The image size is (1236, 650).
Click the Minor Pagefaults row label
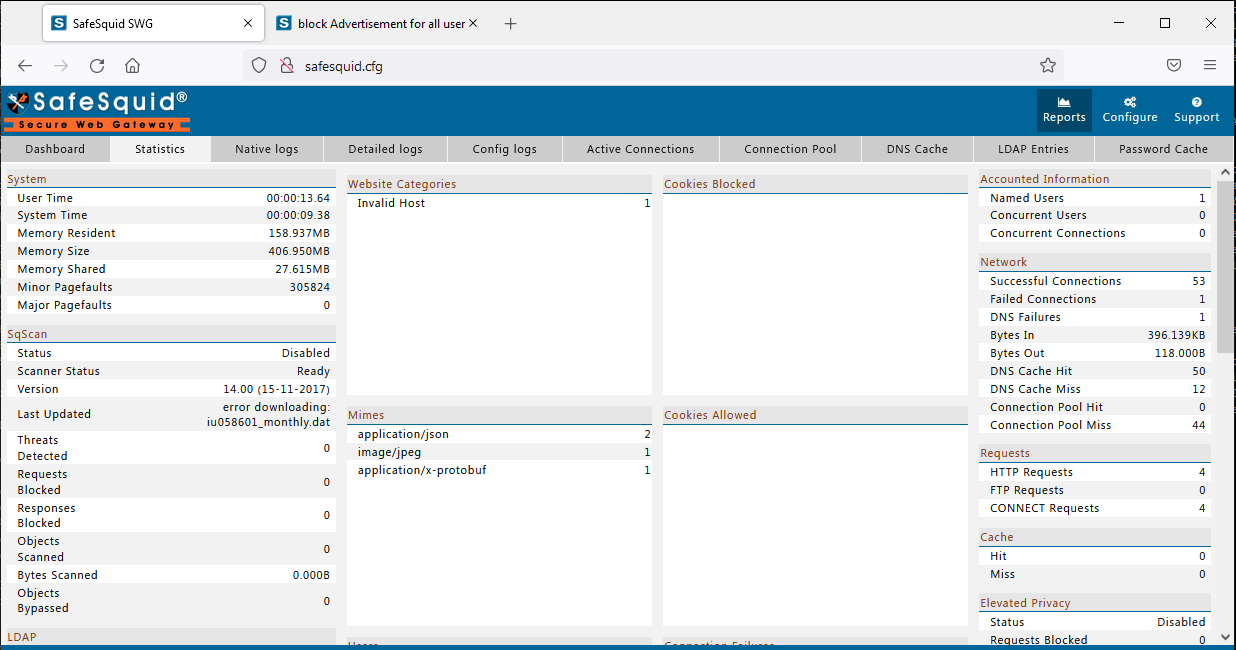(64, 287)
